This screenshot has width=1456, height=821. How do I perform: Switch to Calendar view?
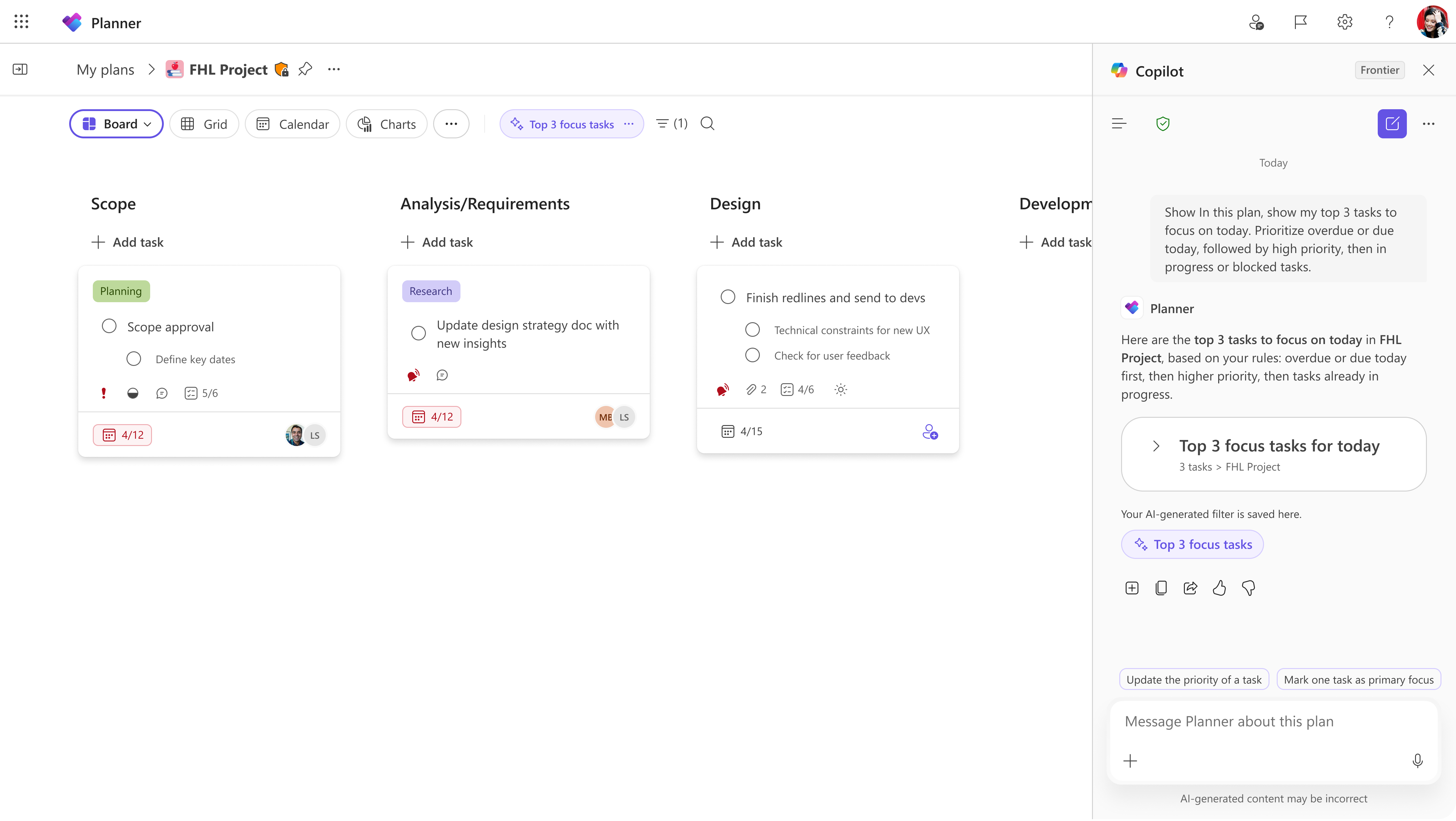[x=292, y=124]
